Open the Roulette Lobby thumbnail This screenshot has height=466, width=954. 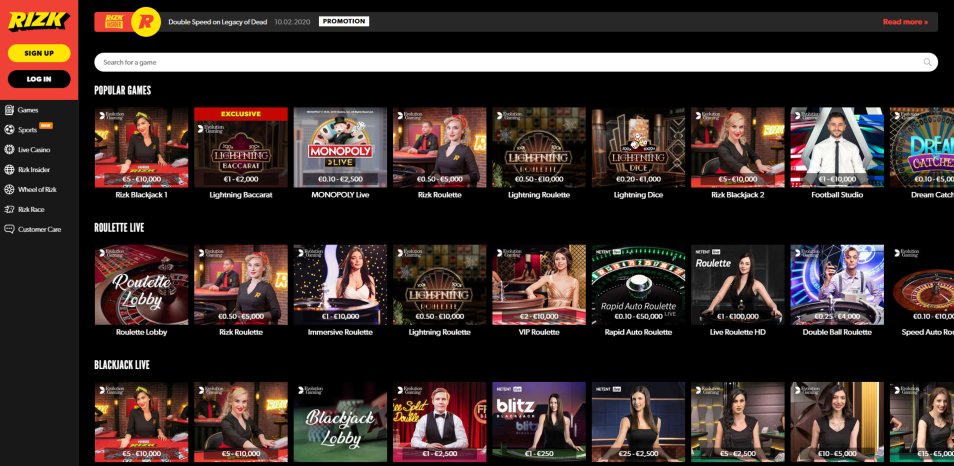tap(141, 285)
